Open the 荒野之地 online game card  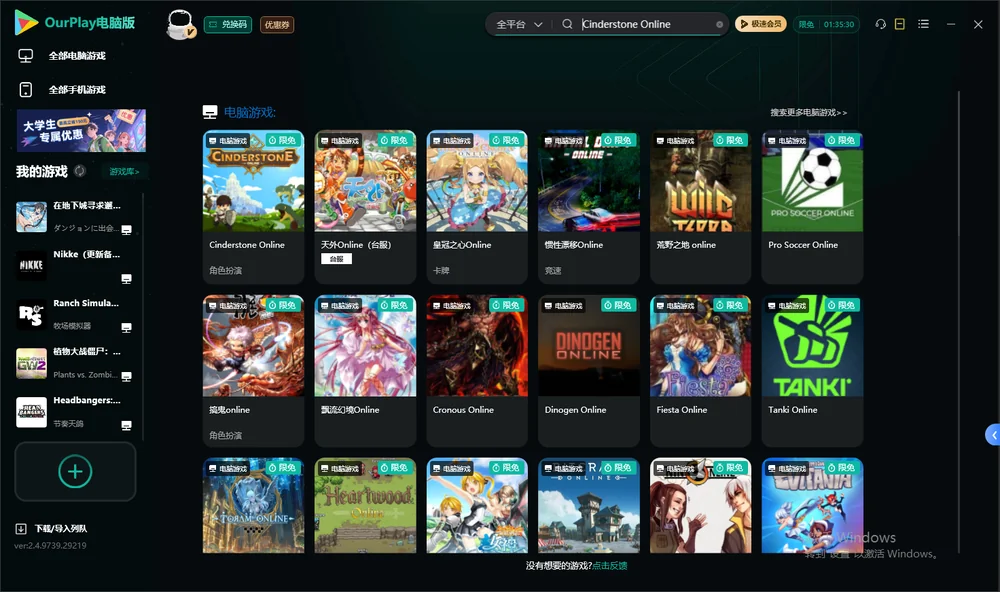coord(701,207)
